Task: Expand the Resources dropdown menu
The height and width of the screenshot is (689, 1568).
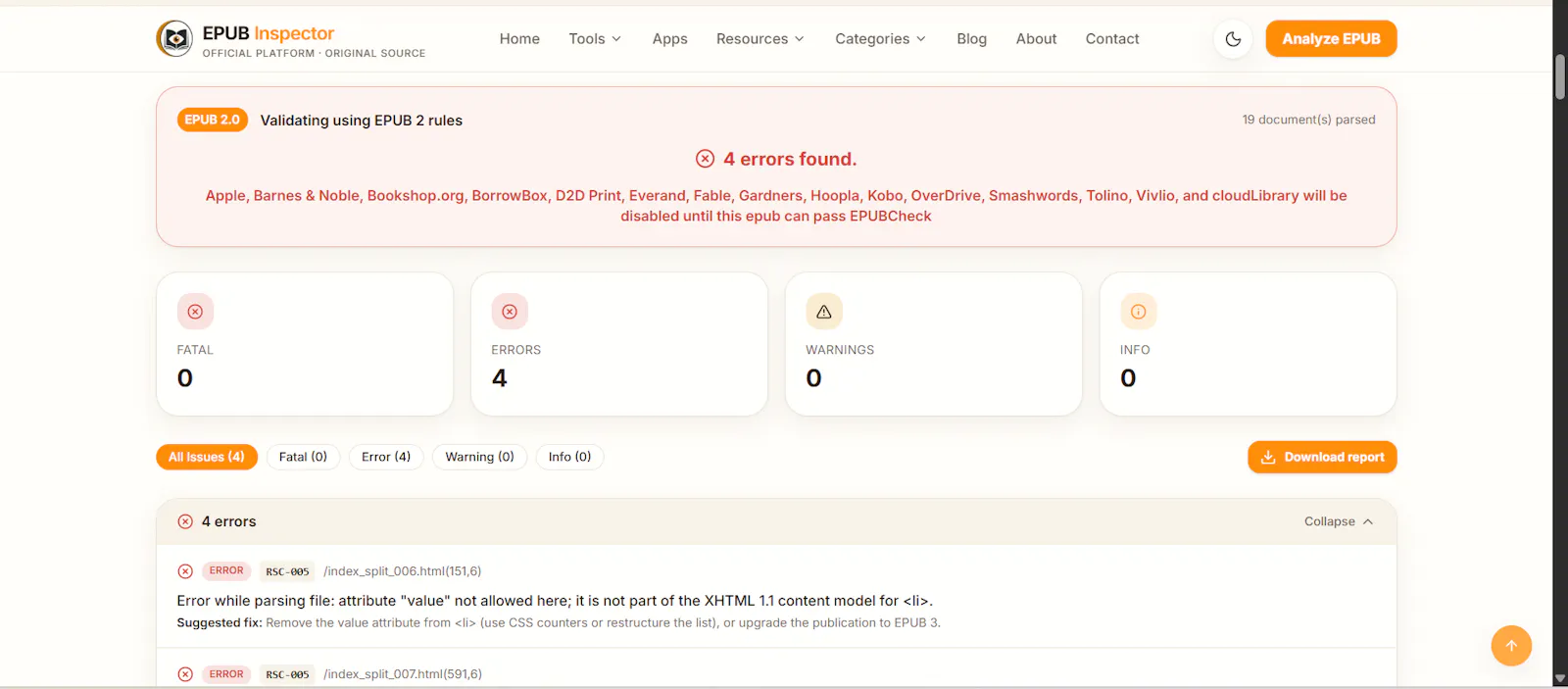Action: click(760, 39)
